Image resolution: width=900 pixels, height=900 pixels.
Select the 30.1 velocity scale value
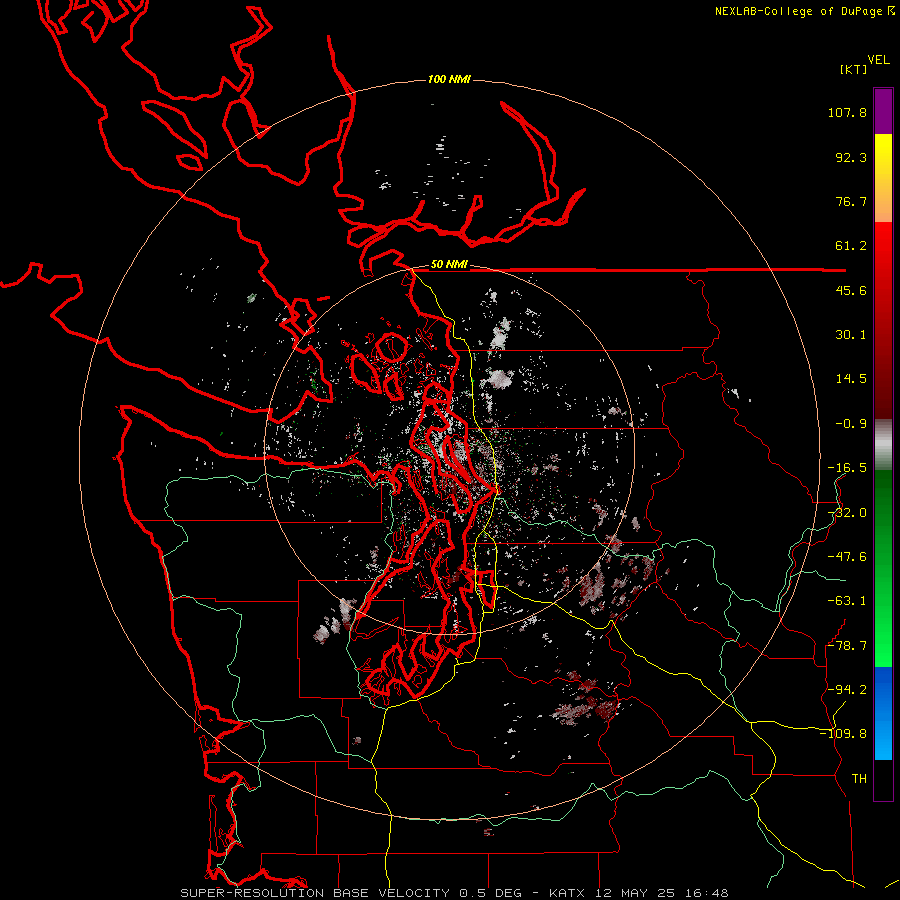click(851, 335)
